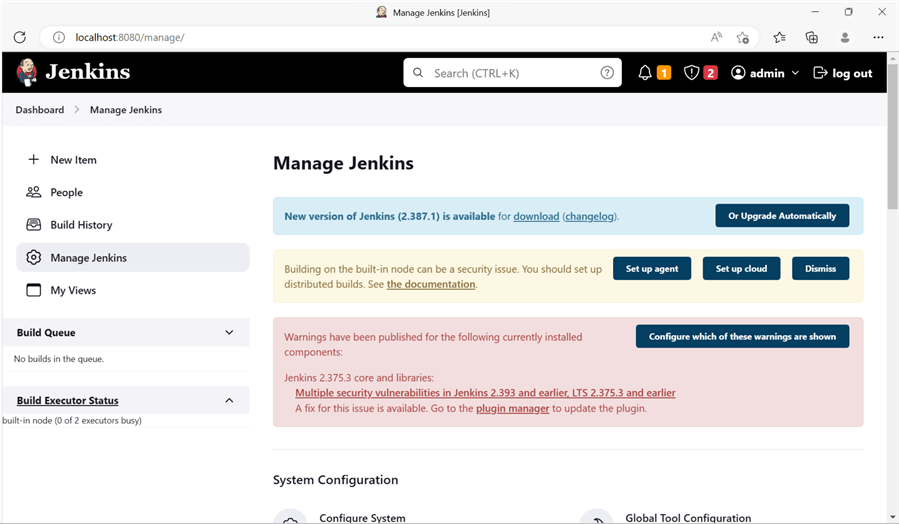Click the site information icon in address bar
Screen dimensions: 899x524
point(58,37)
